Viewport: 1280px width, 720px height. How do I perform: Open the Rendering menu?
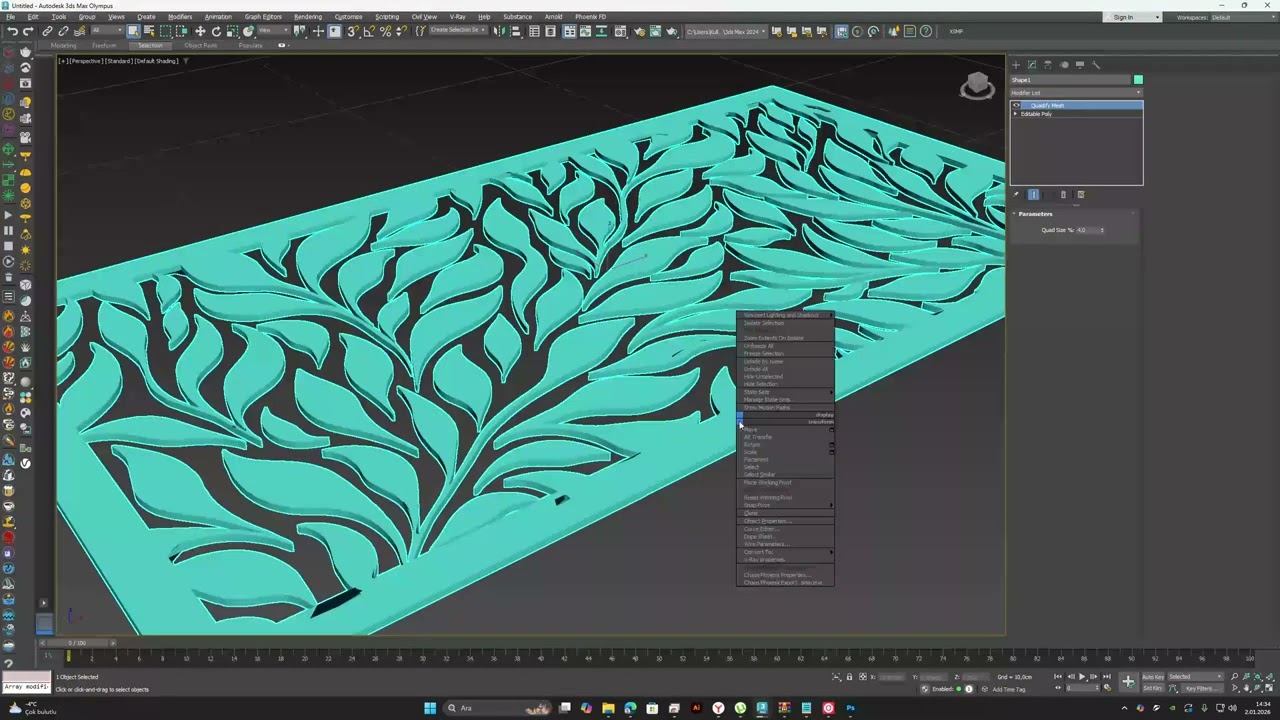tap(308, 17)
